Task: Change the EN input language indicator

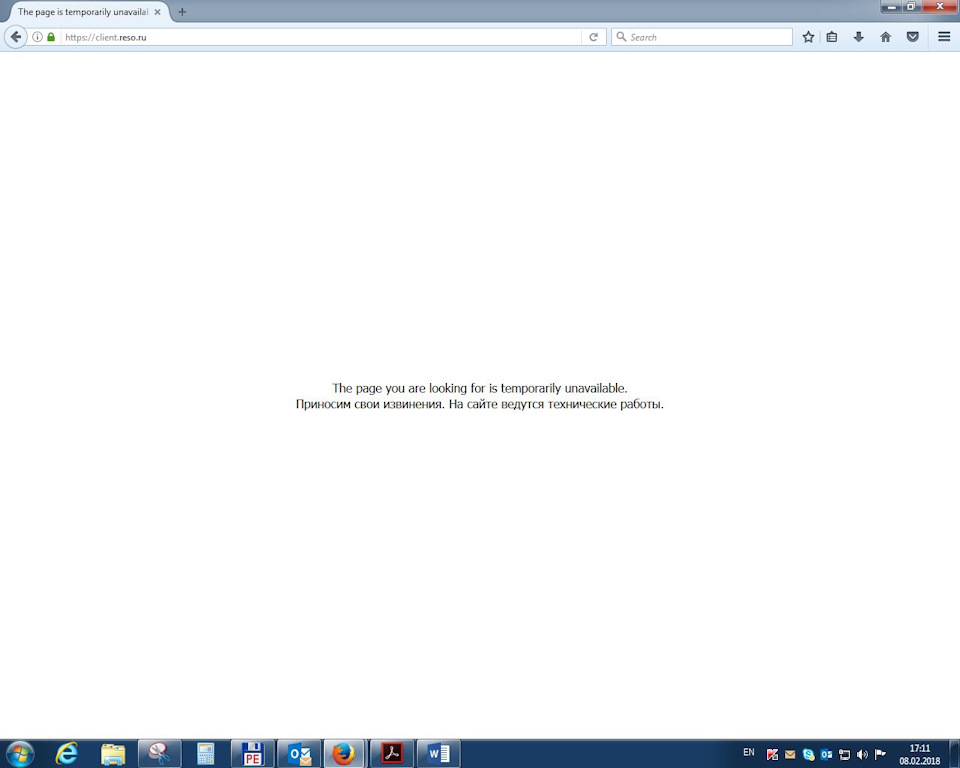Action: (749, 752)
